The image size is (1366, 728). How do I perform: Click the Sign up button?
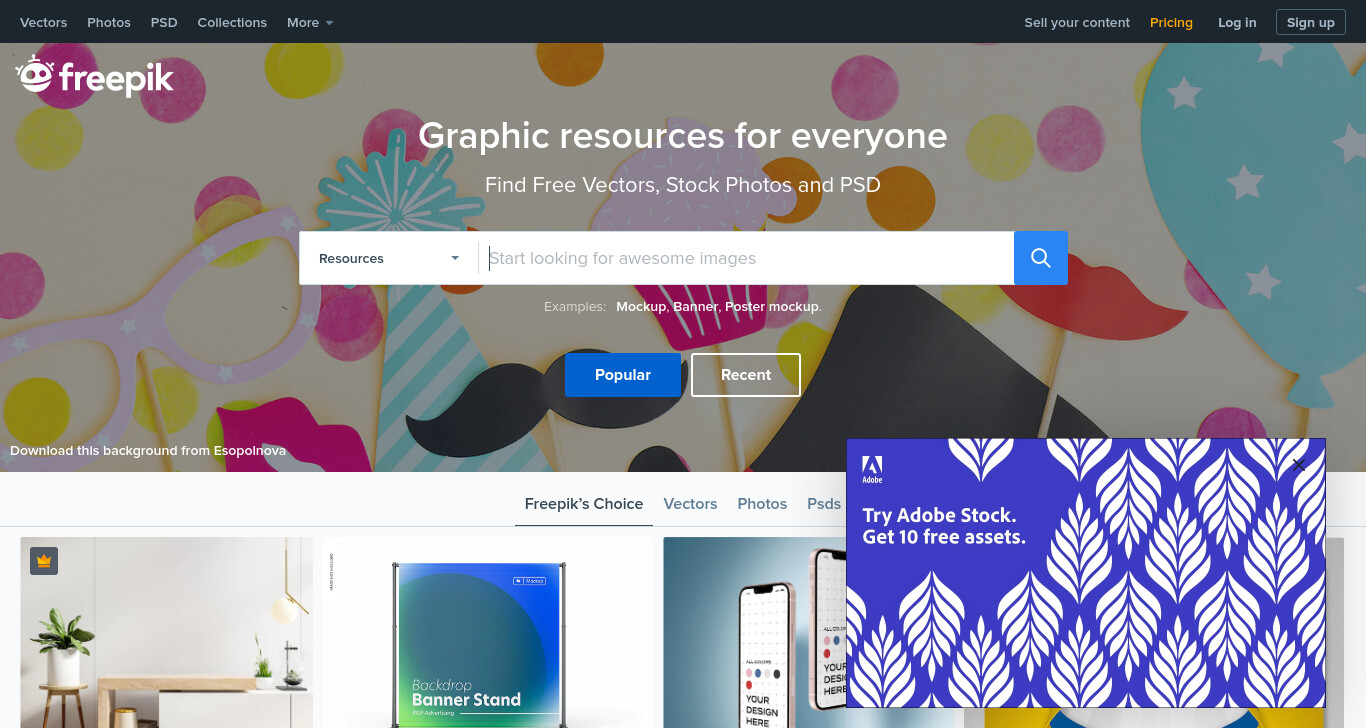(x=1311, y=22)
